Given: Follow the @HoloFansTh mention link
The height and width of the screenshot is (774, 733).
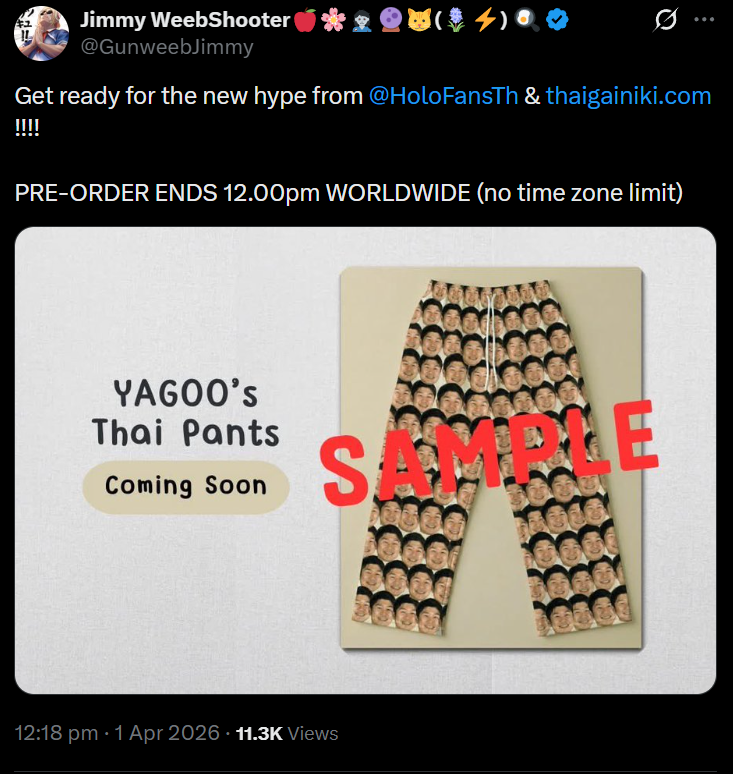Looking at the screenshot, I should [443, 96].
